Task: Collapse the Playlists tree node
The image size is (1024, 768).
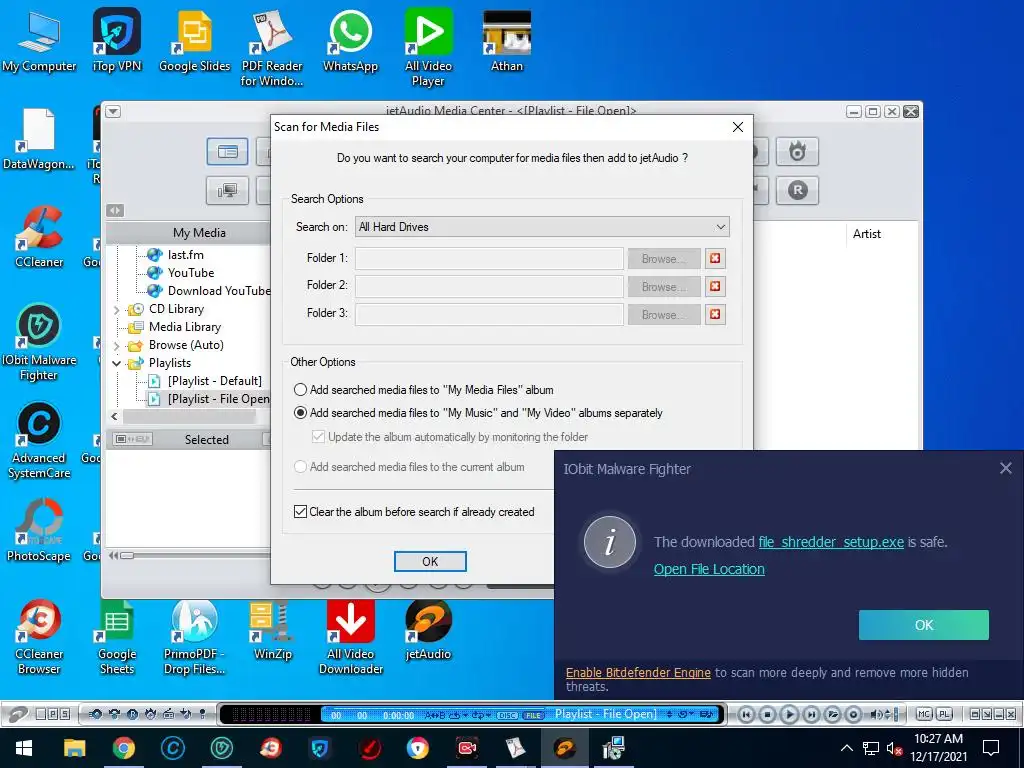Action: [117, 363]
